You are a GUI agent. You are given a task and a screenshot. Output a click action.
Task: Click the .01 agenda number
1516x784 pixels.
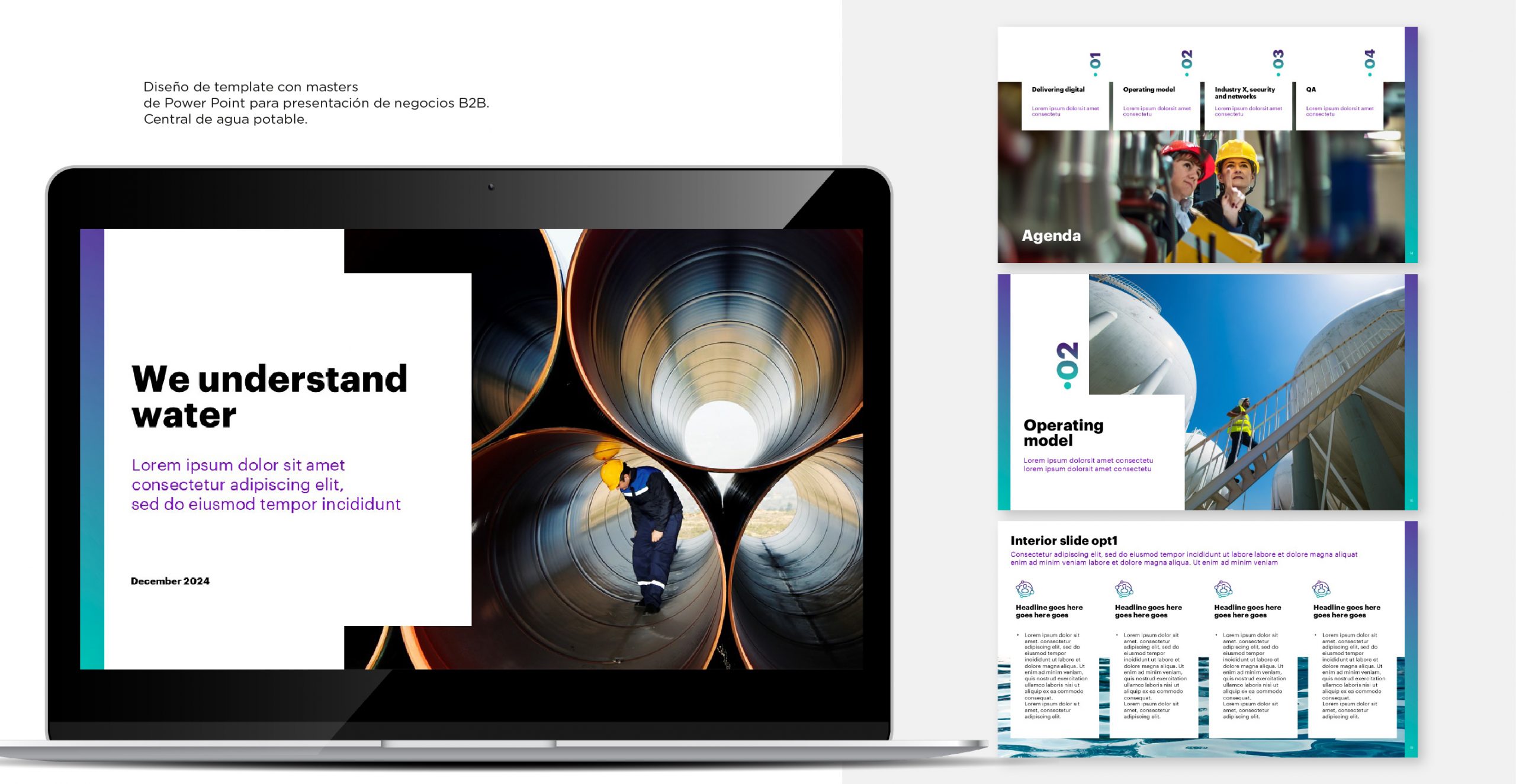[1095, 63]
